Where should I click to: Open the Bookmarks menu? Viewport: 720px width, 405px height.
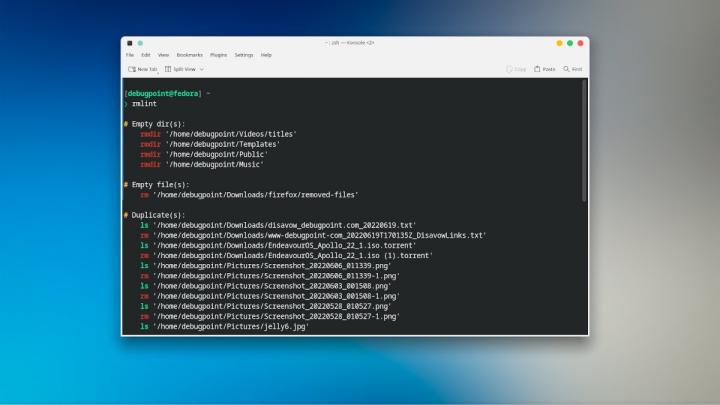coord(189,55)
